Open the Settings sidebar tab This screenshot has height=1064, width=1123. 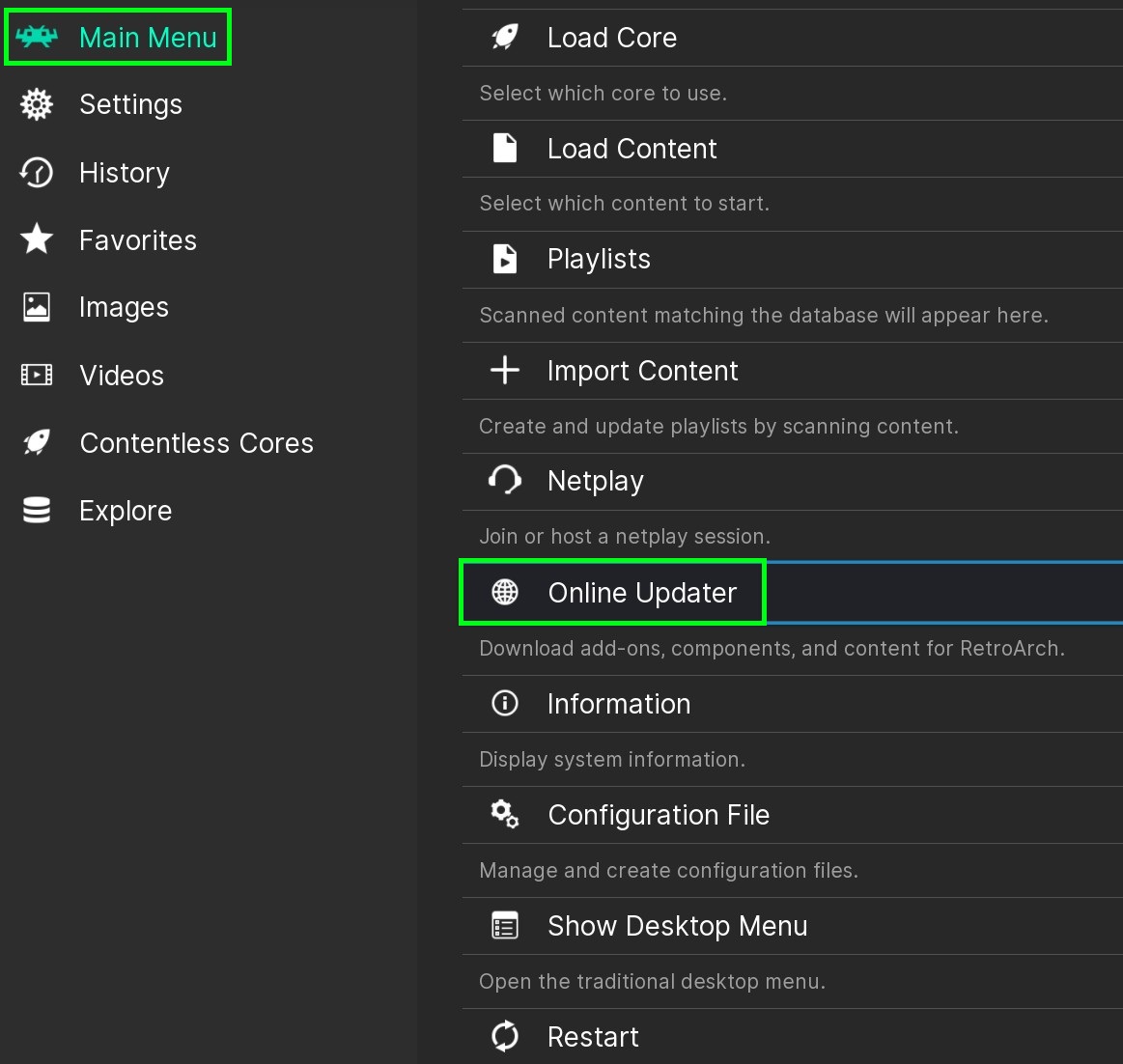click(x=130, y=104)
